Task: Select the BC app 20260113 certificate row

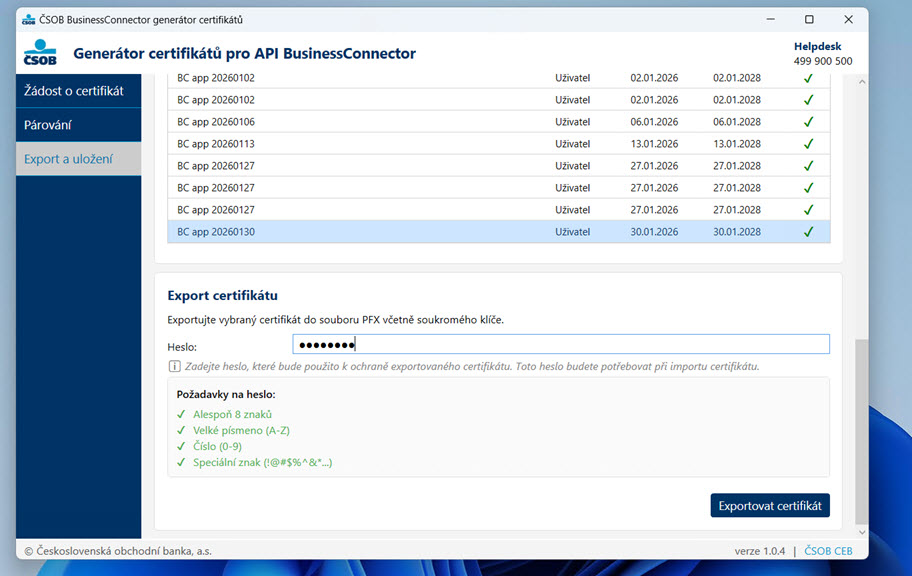Action: click(498, 144)
